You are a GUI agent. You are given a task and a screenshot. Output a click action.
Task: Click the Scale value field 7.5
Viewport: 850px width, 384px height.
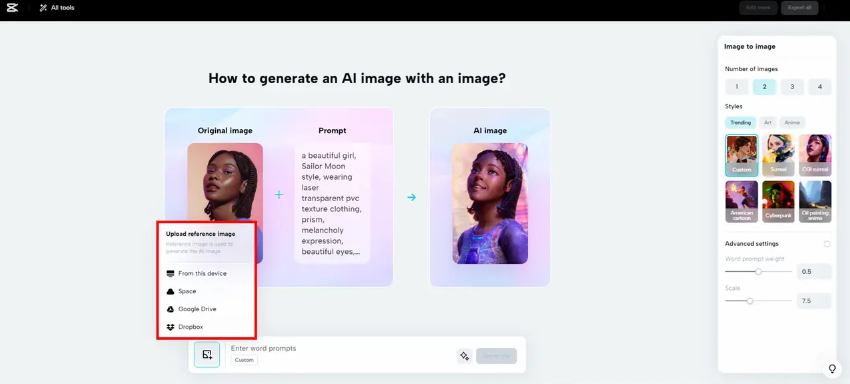click(x=814, y=300)
